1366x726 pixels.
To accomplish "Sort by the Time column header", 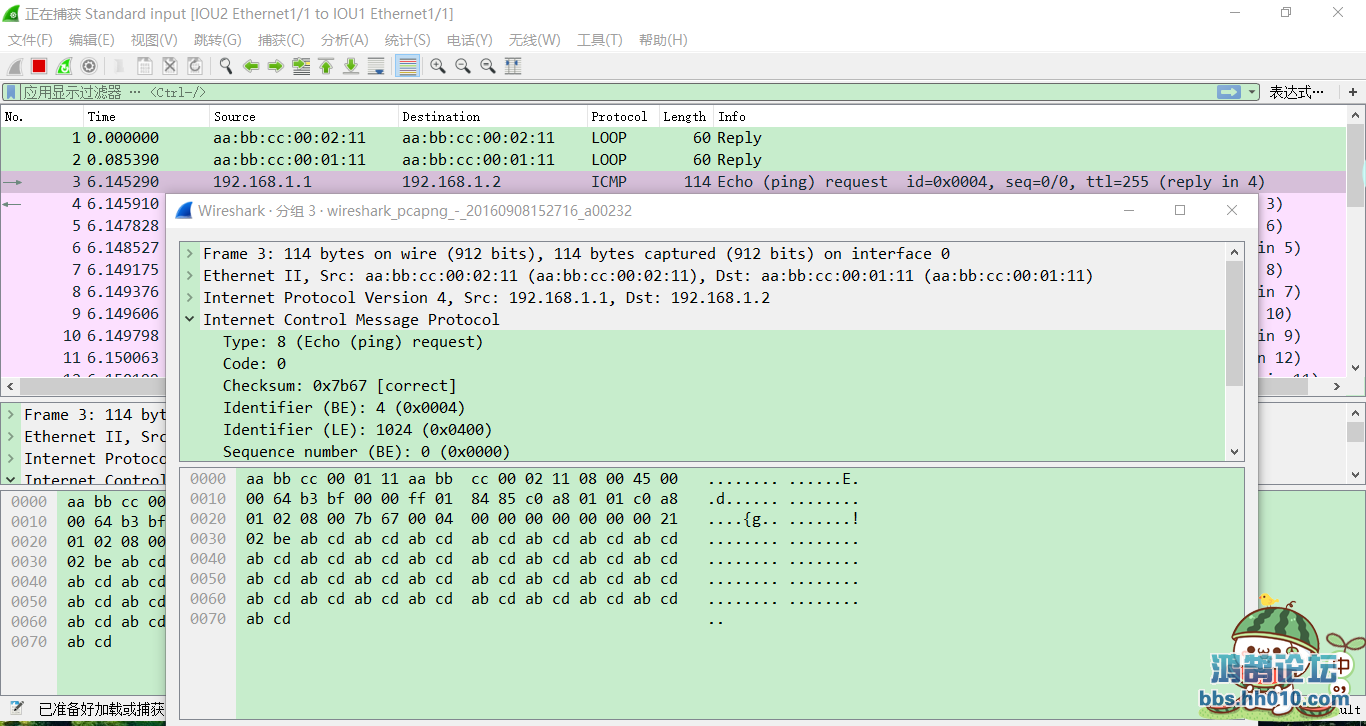I will (147, 117).
